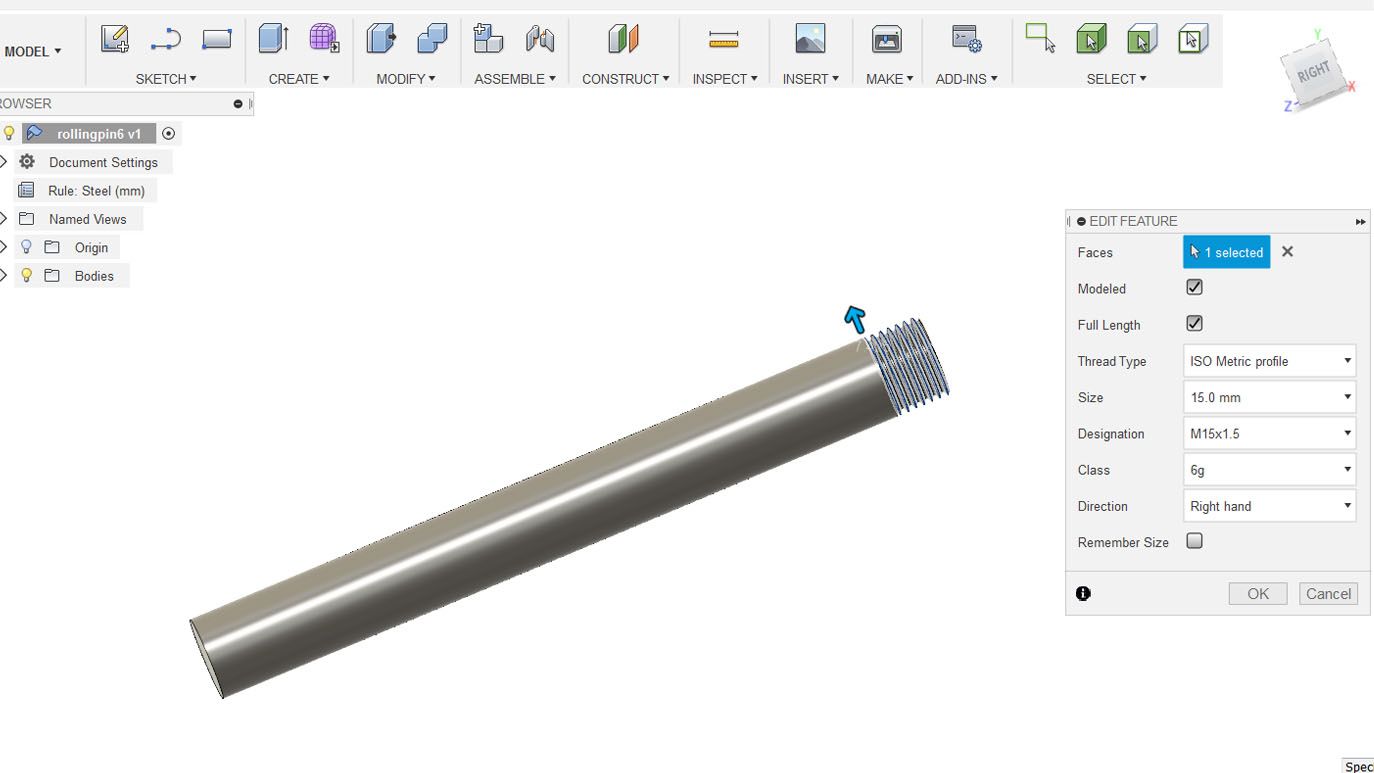Image resolution: width=1374 pixels, height=773 pixels.
Task: Open the SKETCH menu
Action: pyautogui.click(x=166, y=79)
